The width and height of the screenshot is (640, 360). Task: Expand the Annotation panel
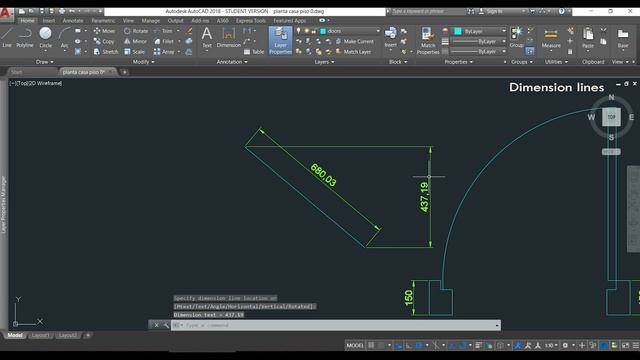click(x=232, y=62)
